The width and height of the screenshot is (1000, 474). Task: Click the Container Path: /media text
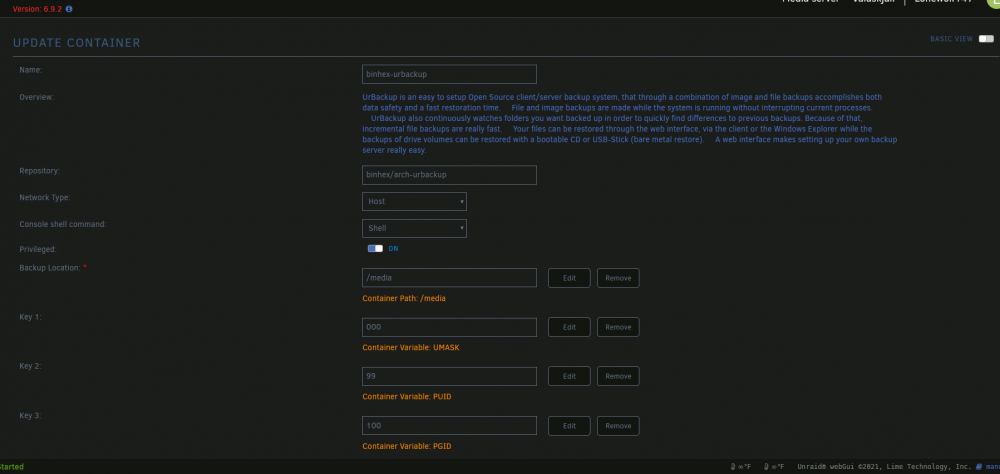404,299
